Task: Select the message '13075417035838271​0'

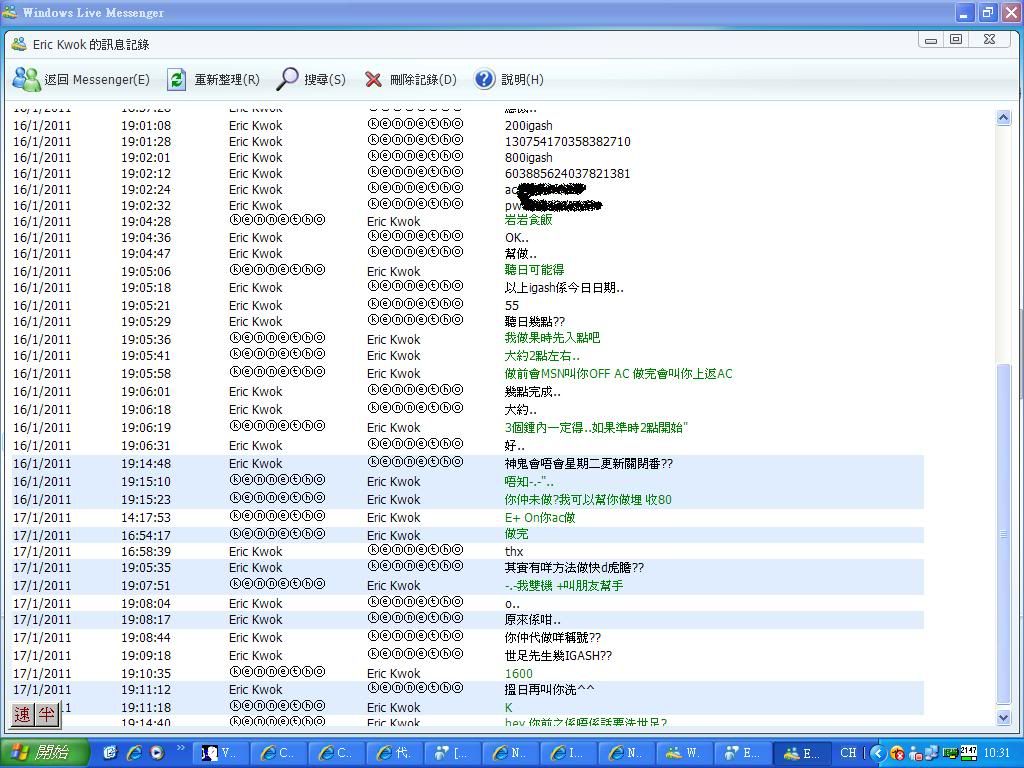Action: click(568, 141)
